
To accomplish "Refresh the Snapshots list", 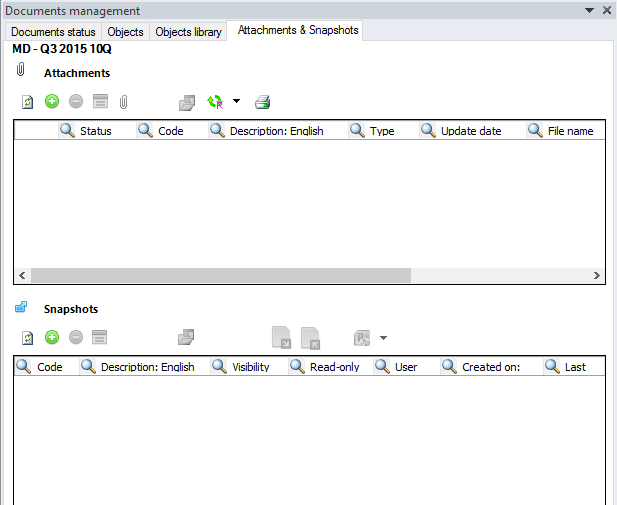I will [x=28, y=338].
